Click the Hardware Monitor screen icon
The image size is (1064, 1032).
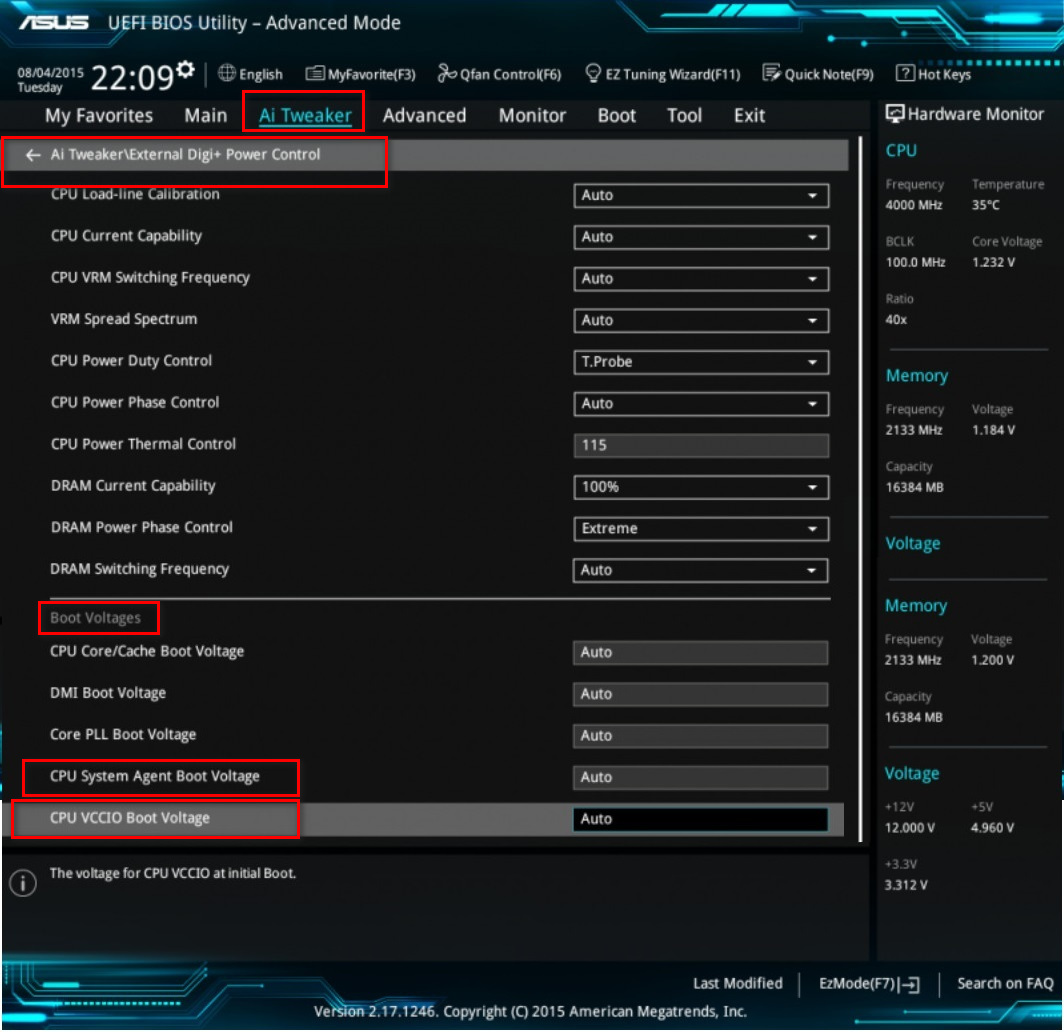(894, 114)
